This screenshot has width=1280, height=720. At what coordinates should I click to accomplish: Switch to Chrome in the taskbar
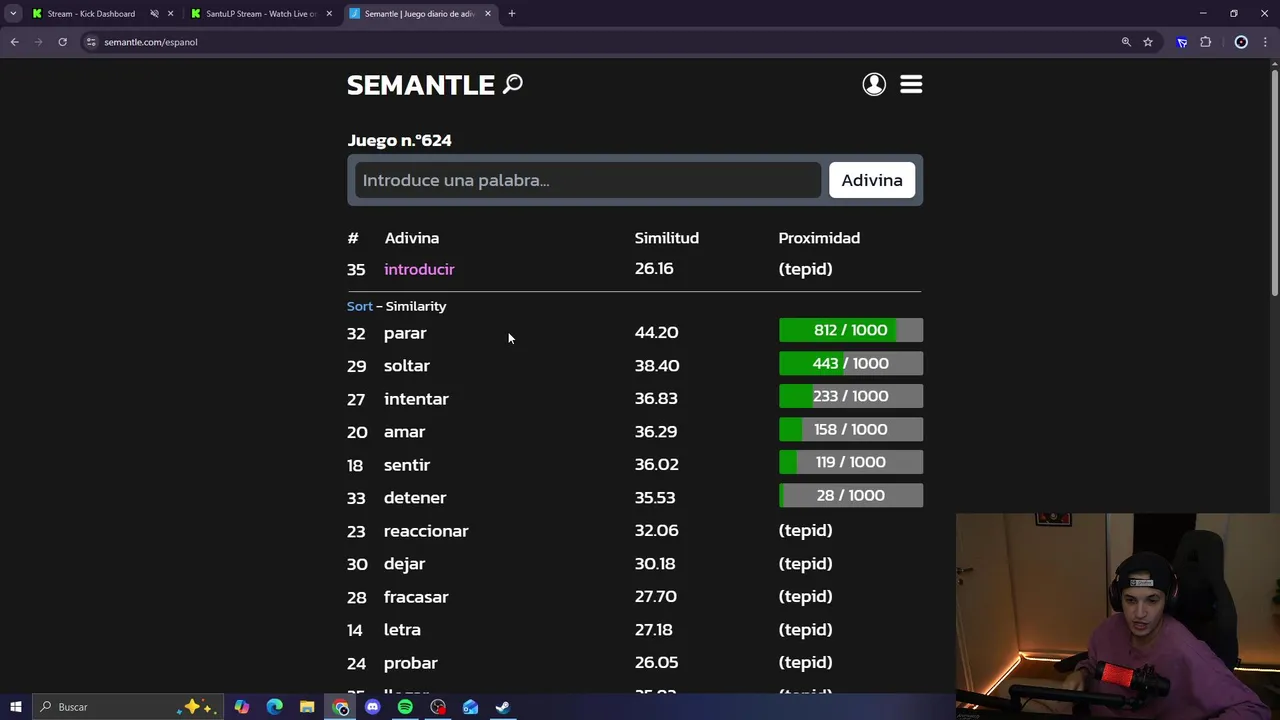[341, 707]
